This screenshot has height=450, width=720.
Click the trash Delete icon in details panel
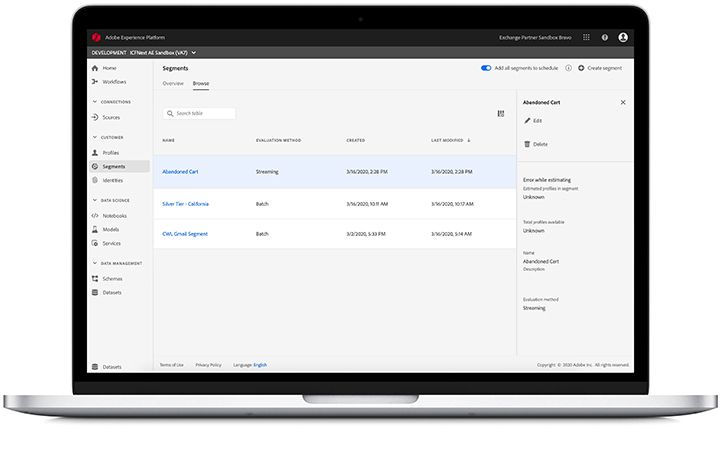tap(527, 144)
